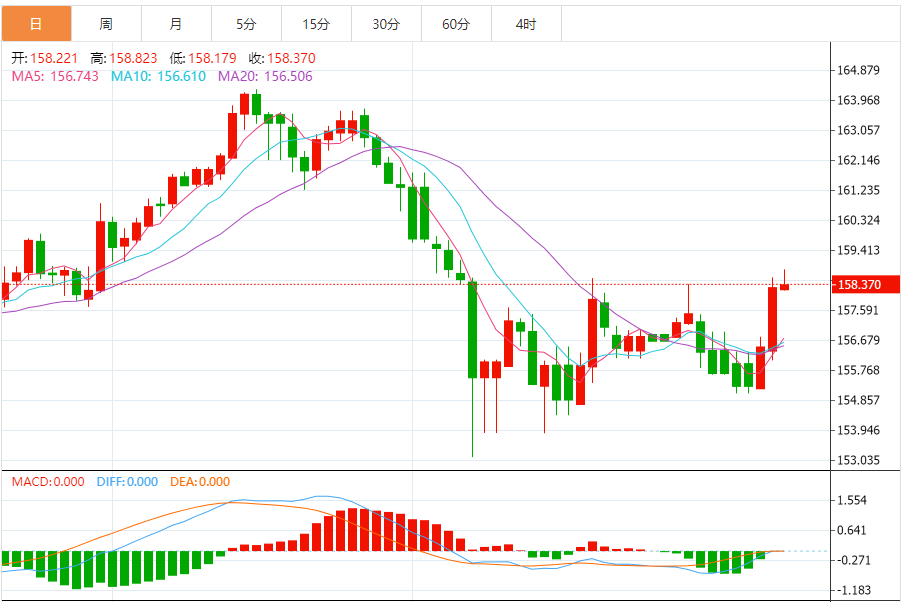Viewport: 905px width, 602px height.
Task: Click the MACD axis label -1.183
Action: click(854, 590)
